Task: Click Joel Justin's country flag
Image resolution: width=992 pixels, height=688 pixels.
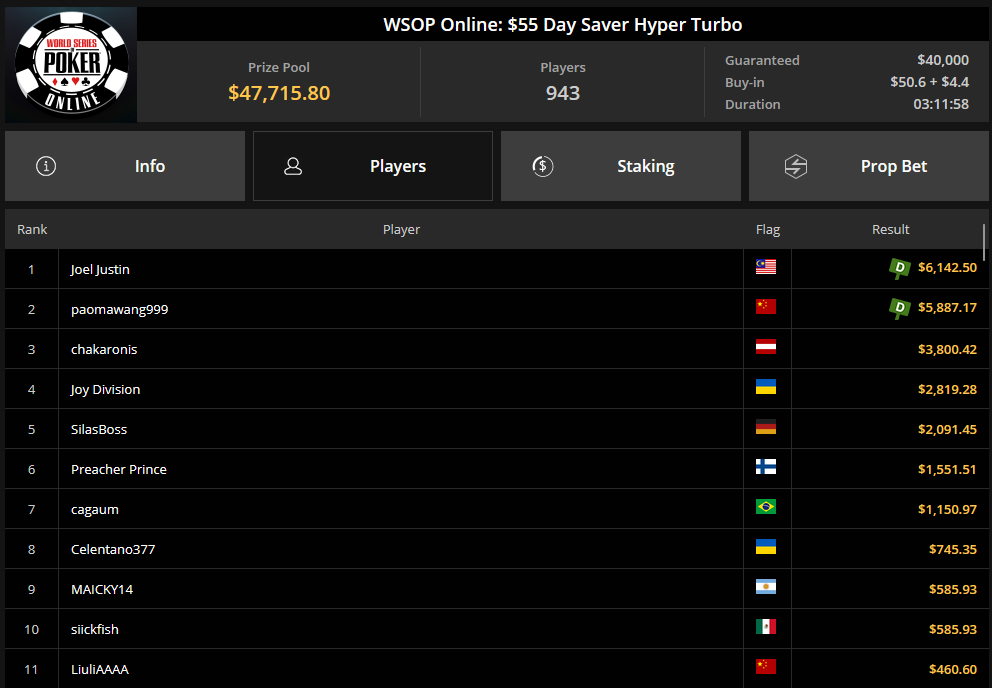Action: click(766, 268)
